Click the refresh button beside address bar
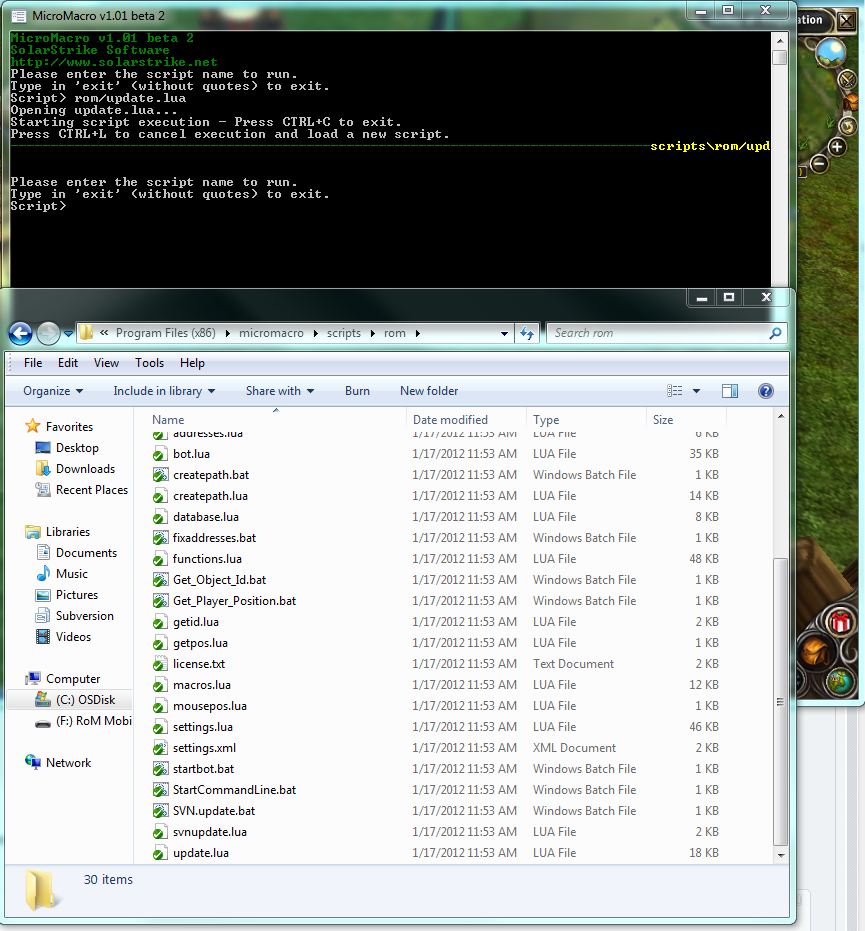Viewport: 865px width, 931px height. point(528,333)
